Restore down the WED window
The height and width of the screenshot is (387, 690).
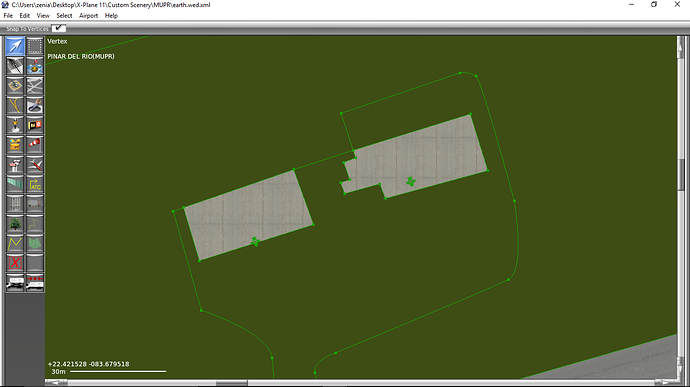point(654,4)
